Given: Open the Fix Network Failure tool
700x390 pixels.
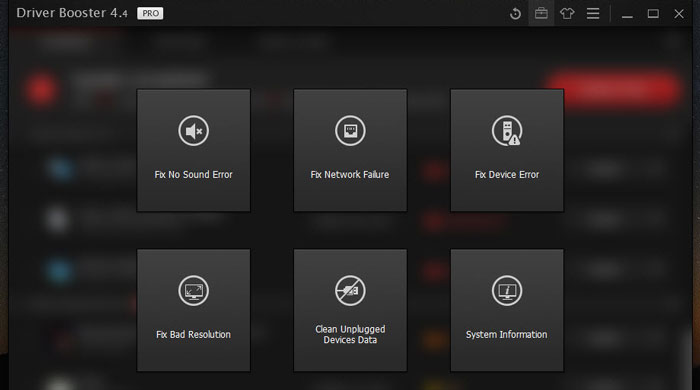Looking at the screenshot, I should [x=350, y=150].
